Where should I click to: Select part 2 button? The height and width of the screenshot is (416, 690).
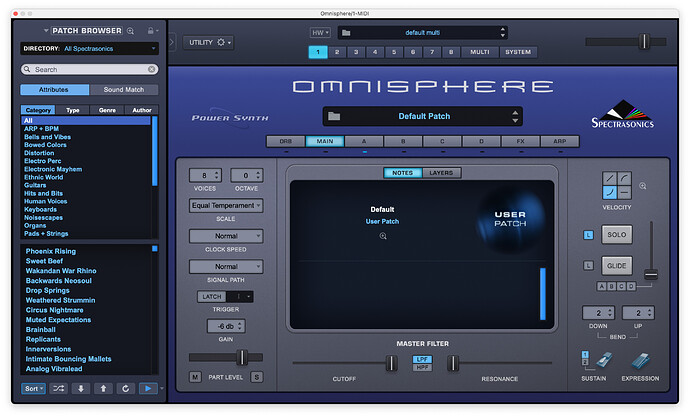click(337, 52)
